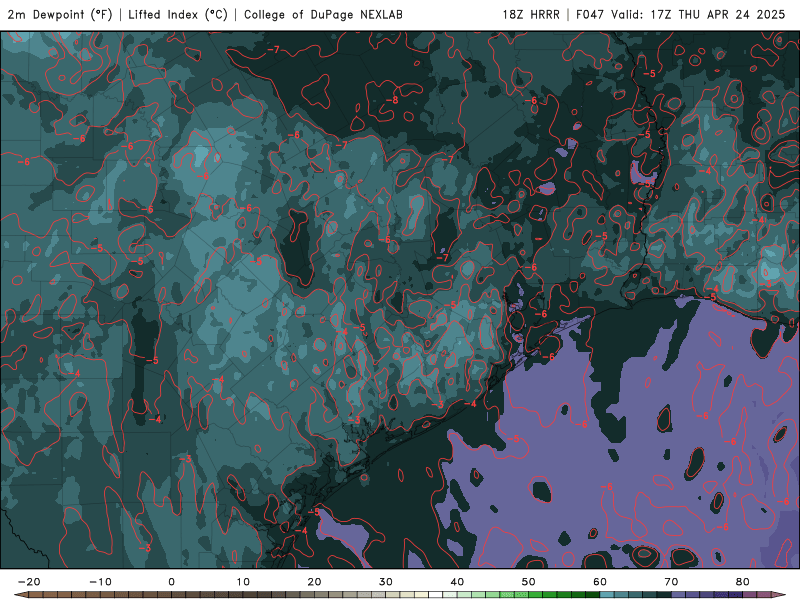Click the 'F047' forecast hour text

pyautogui.click(x=591, y=15)
